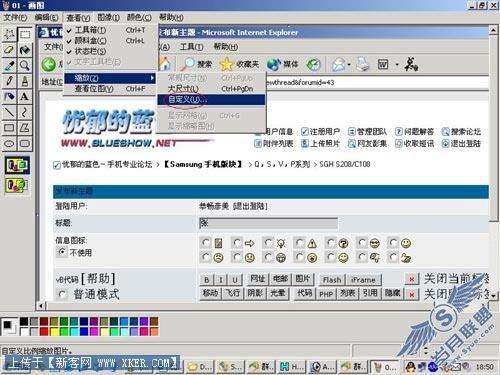Select the Ellipse shape tool

(x=9, y=144)
